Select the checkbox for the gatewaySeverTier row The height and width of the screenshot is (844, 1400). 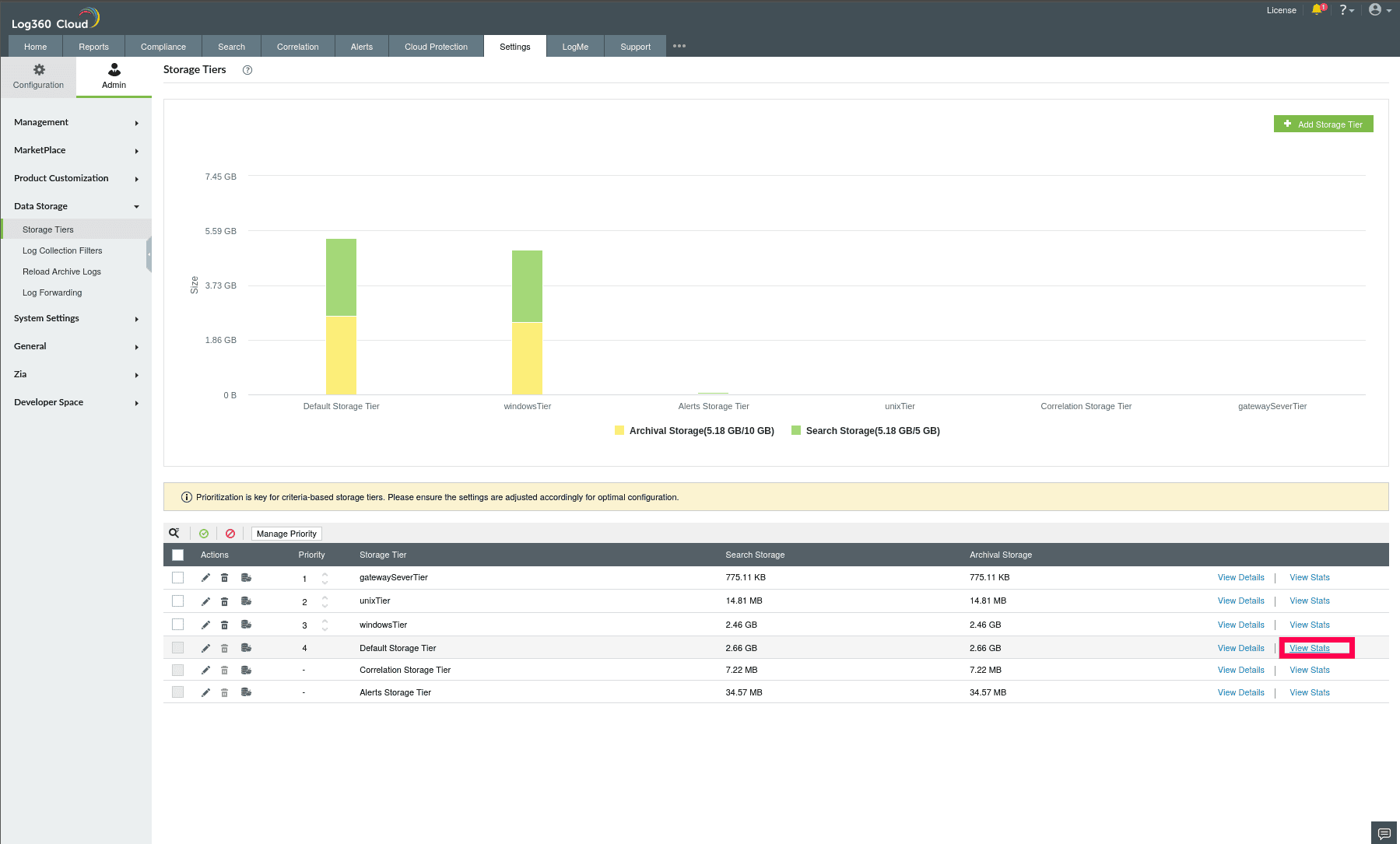[177, 577]
